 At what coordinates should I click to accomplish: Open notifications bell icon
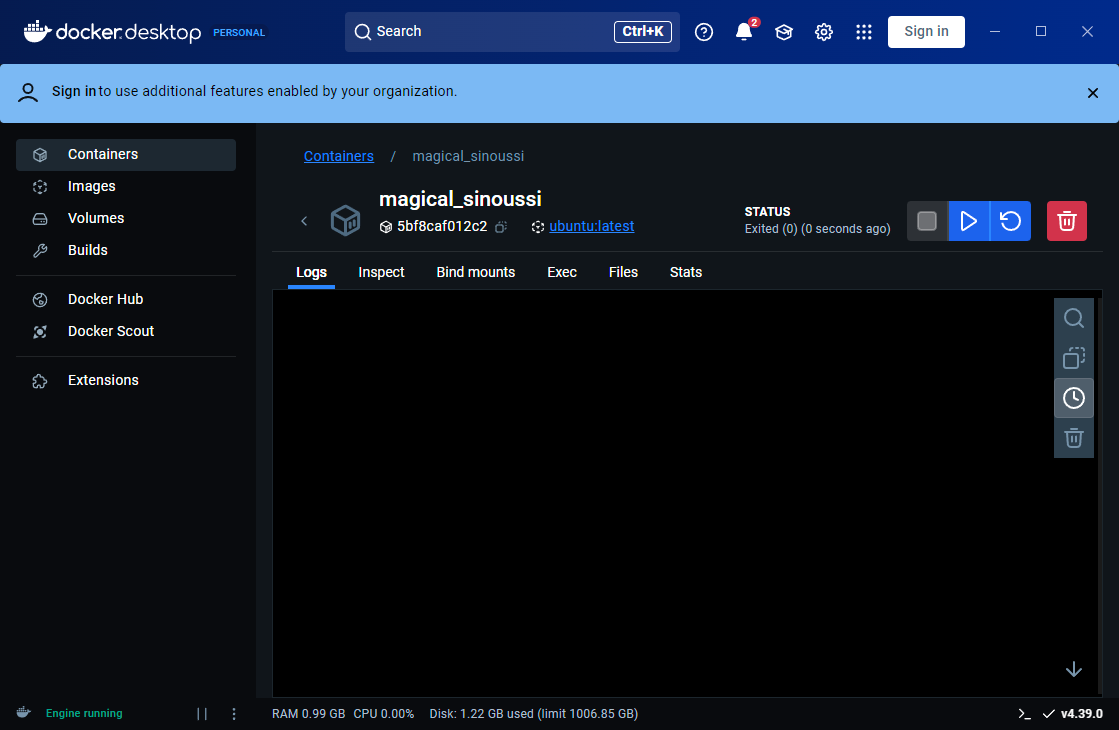744,32
